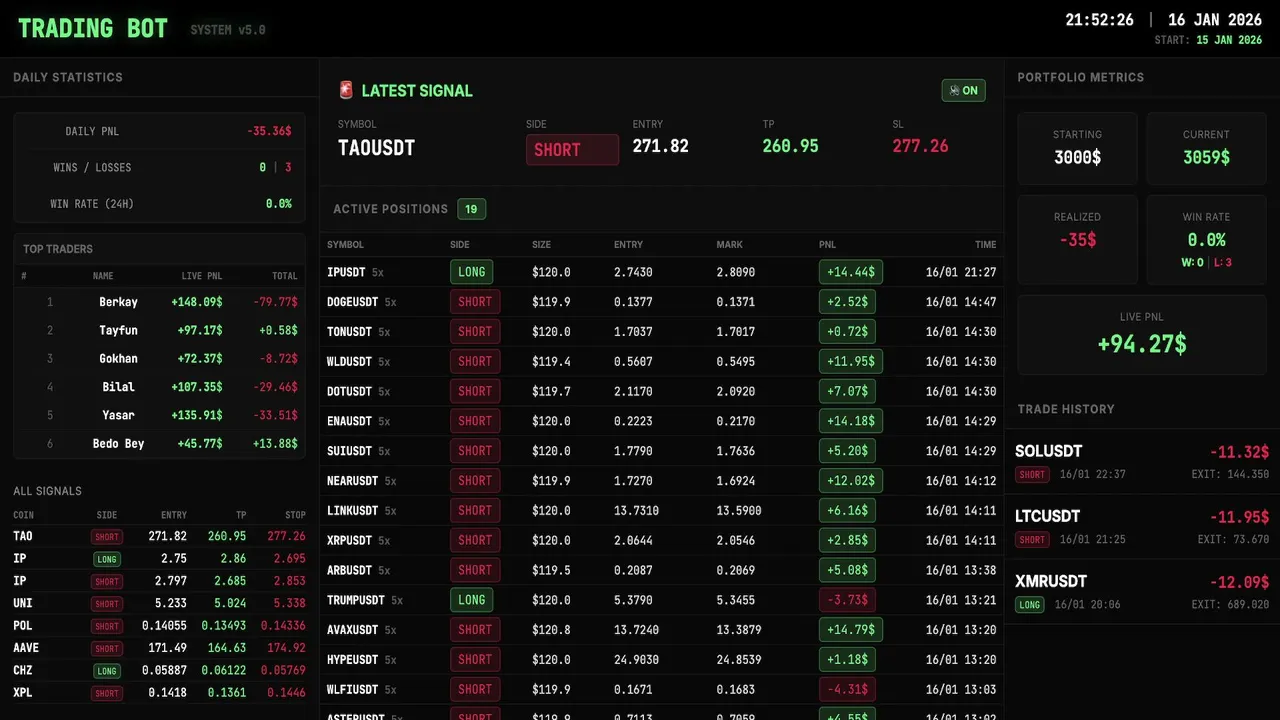Viewport: 1280px width, 720px height.
Task: Click the TP value 260.95 in Latest Signal
Action: point(790,146)
